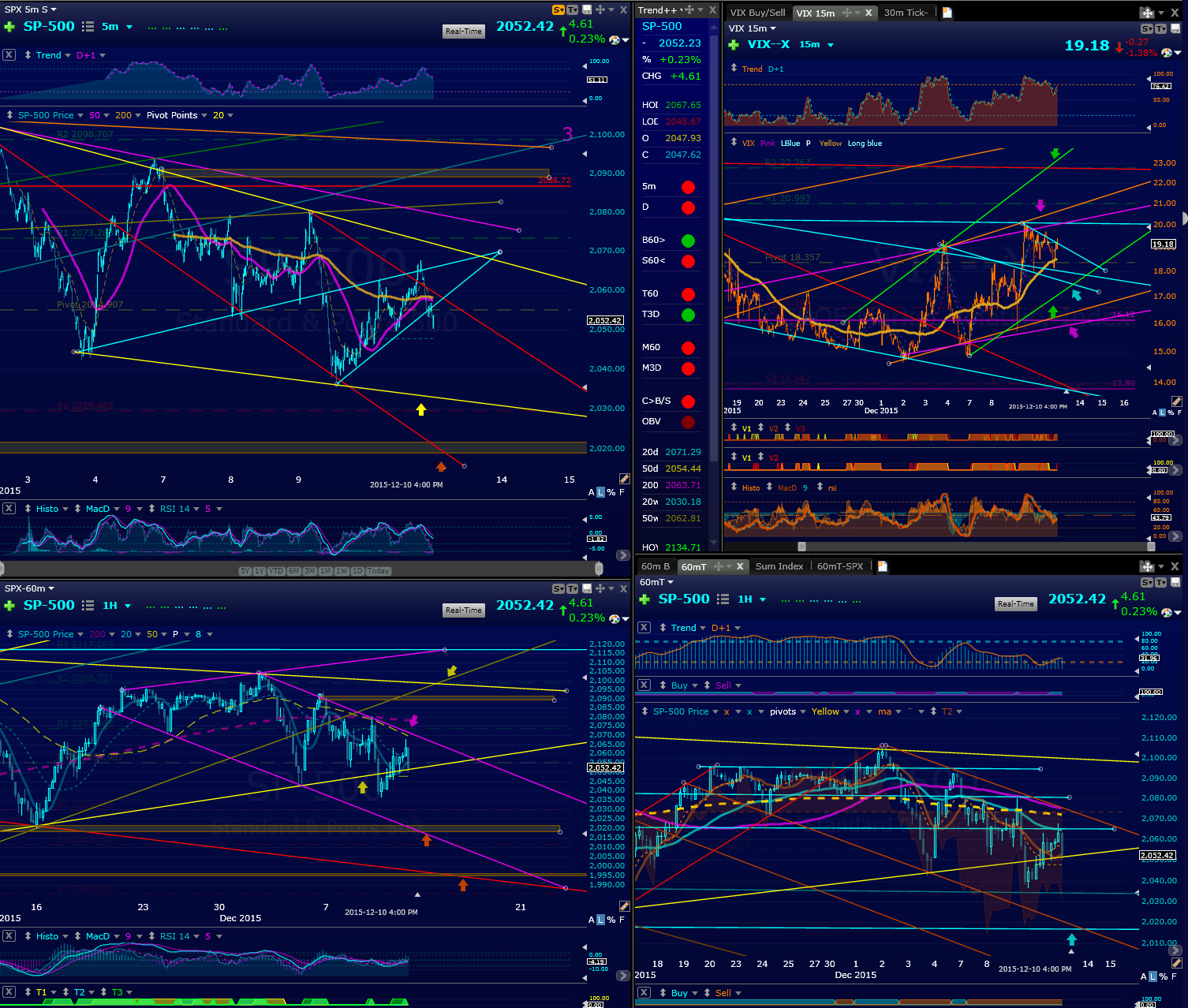This screenshot has height=1008, width=1188.
Task: Click the SP-500 symbol name in the Trend++ panel
Action: 662,26
